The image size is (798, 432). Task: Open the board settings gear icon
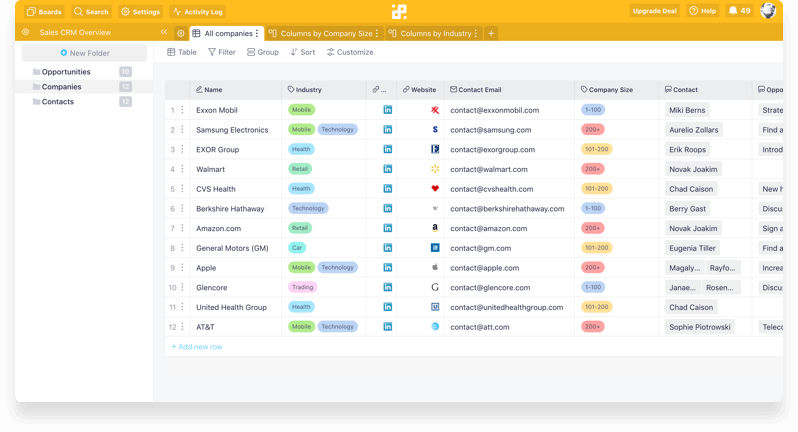pos(181,34)
